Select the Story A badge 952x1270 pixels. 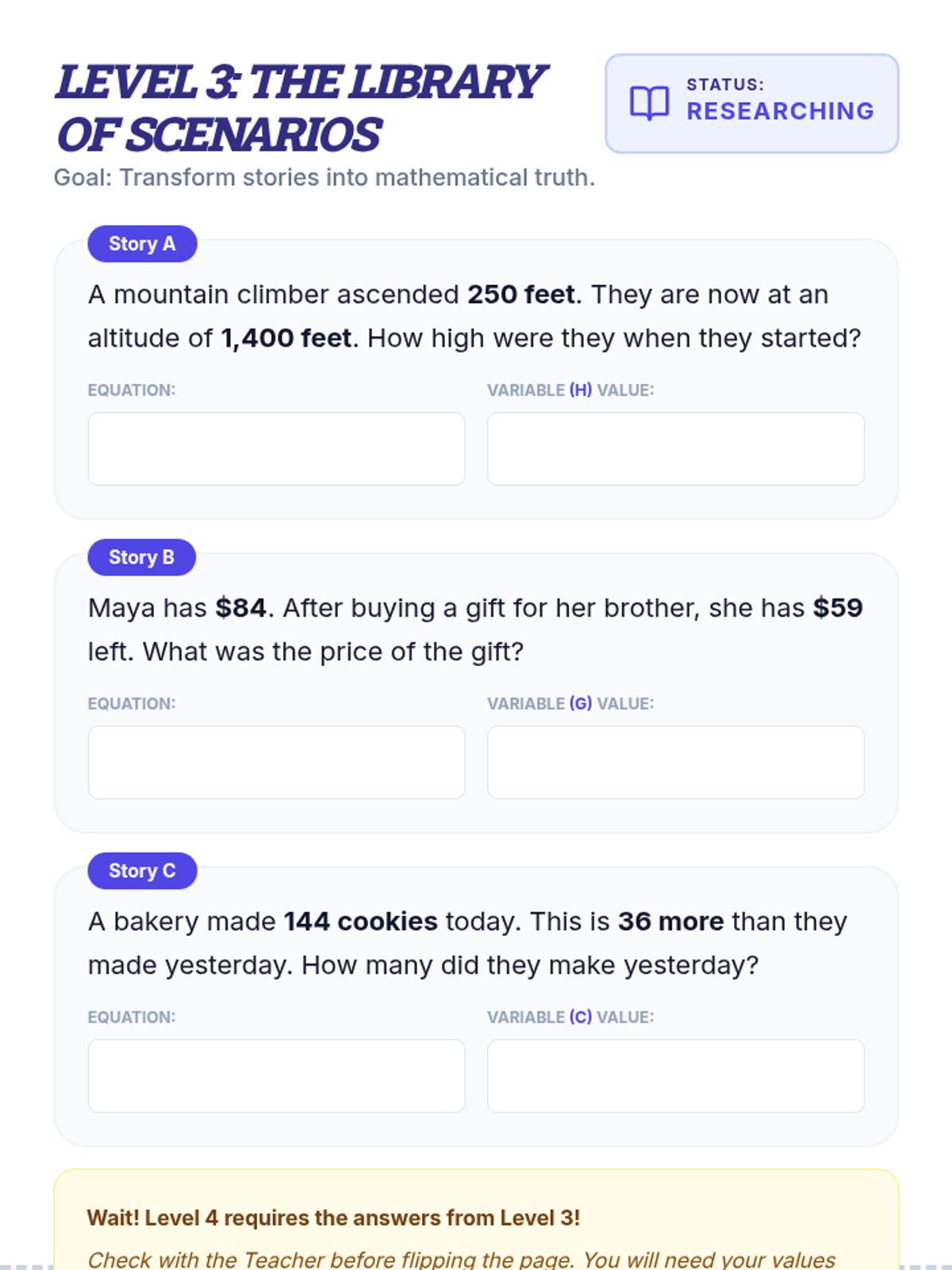click(x=142, y=244)
